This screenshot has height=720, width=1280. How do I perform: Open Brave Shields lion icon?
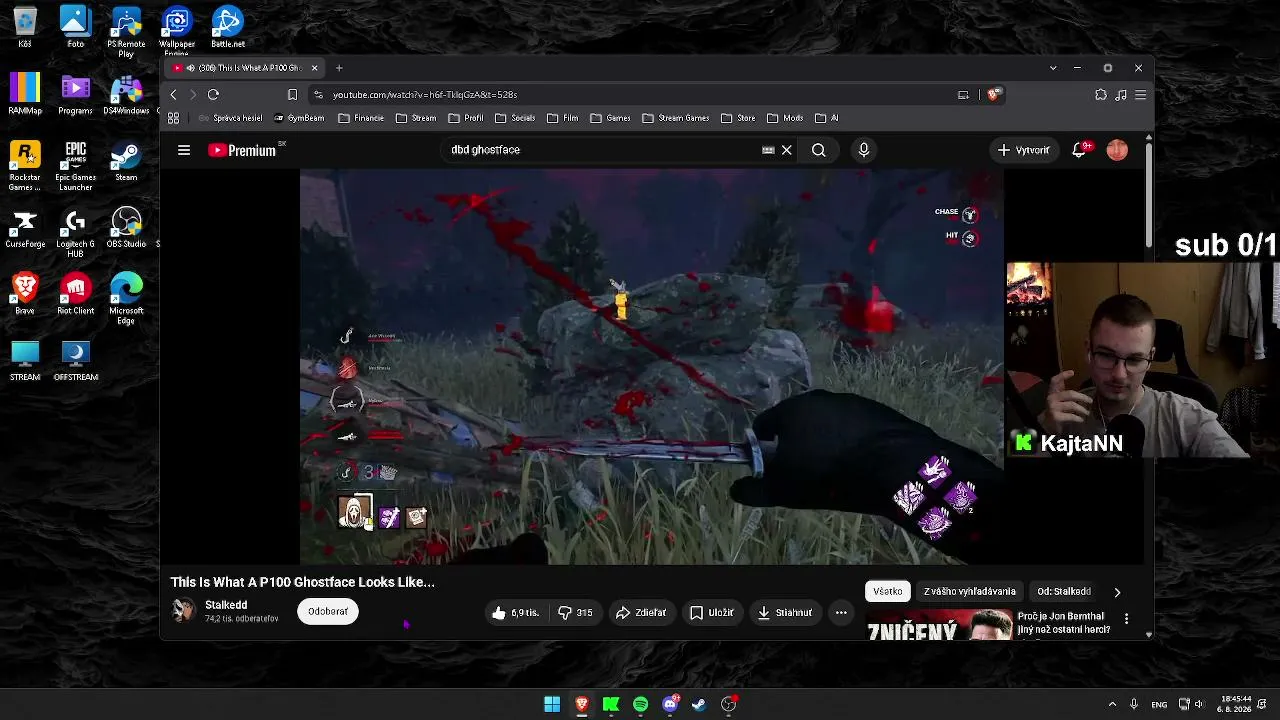tap(994, 94)
